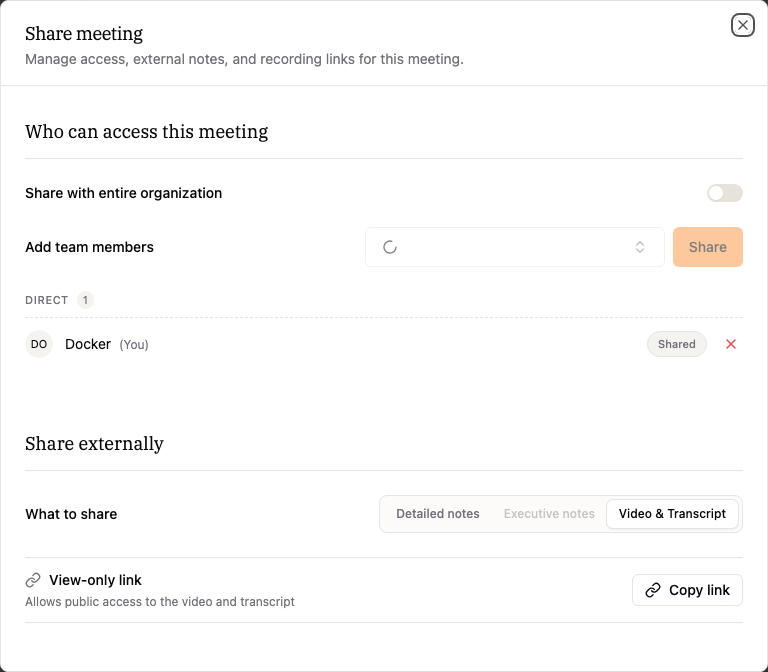Click the 'Share externally' heading
The height and width of the screenshot is (672, 768).
tap(95, 444)
